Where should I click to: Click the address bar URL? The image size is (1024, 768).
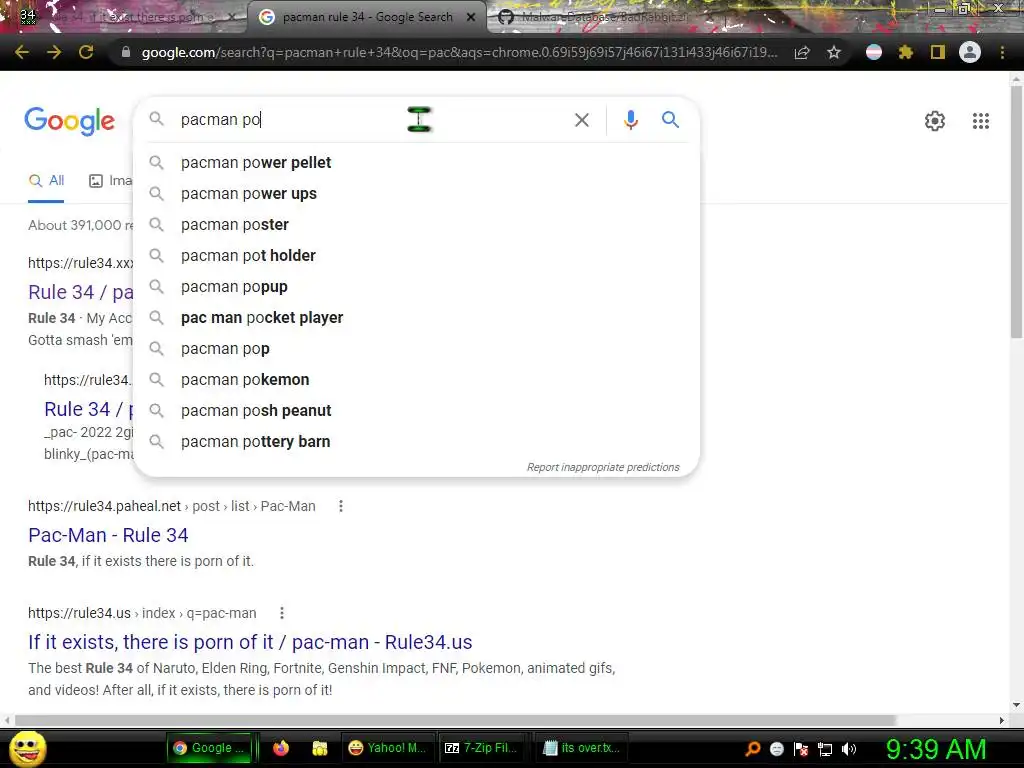(458, 53)
